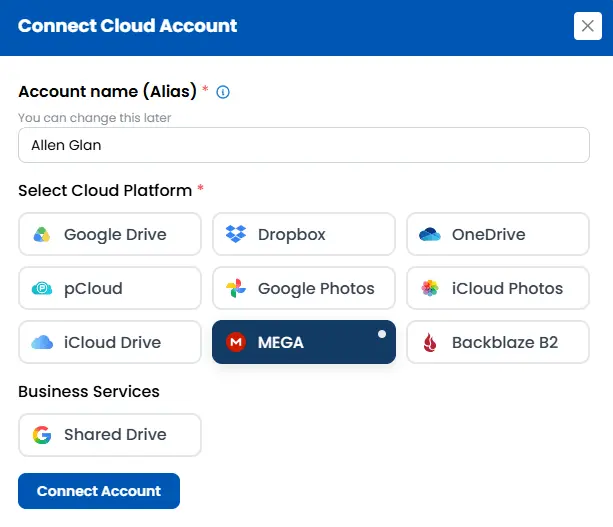This screenshot has width=613, height=527.
Task: Choose the Google Photos platform label
Action: pos(316,289)
